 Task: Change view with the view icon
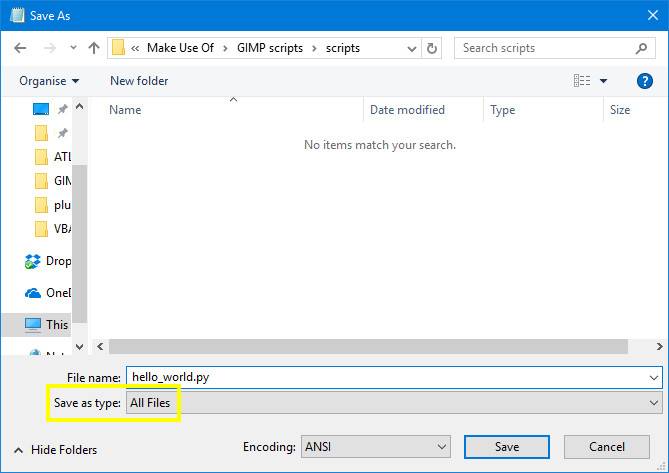tap(582, 80)
